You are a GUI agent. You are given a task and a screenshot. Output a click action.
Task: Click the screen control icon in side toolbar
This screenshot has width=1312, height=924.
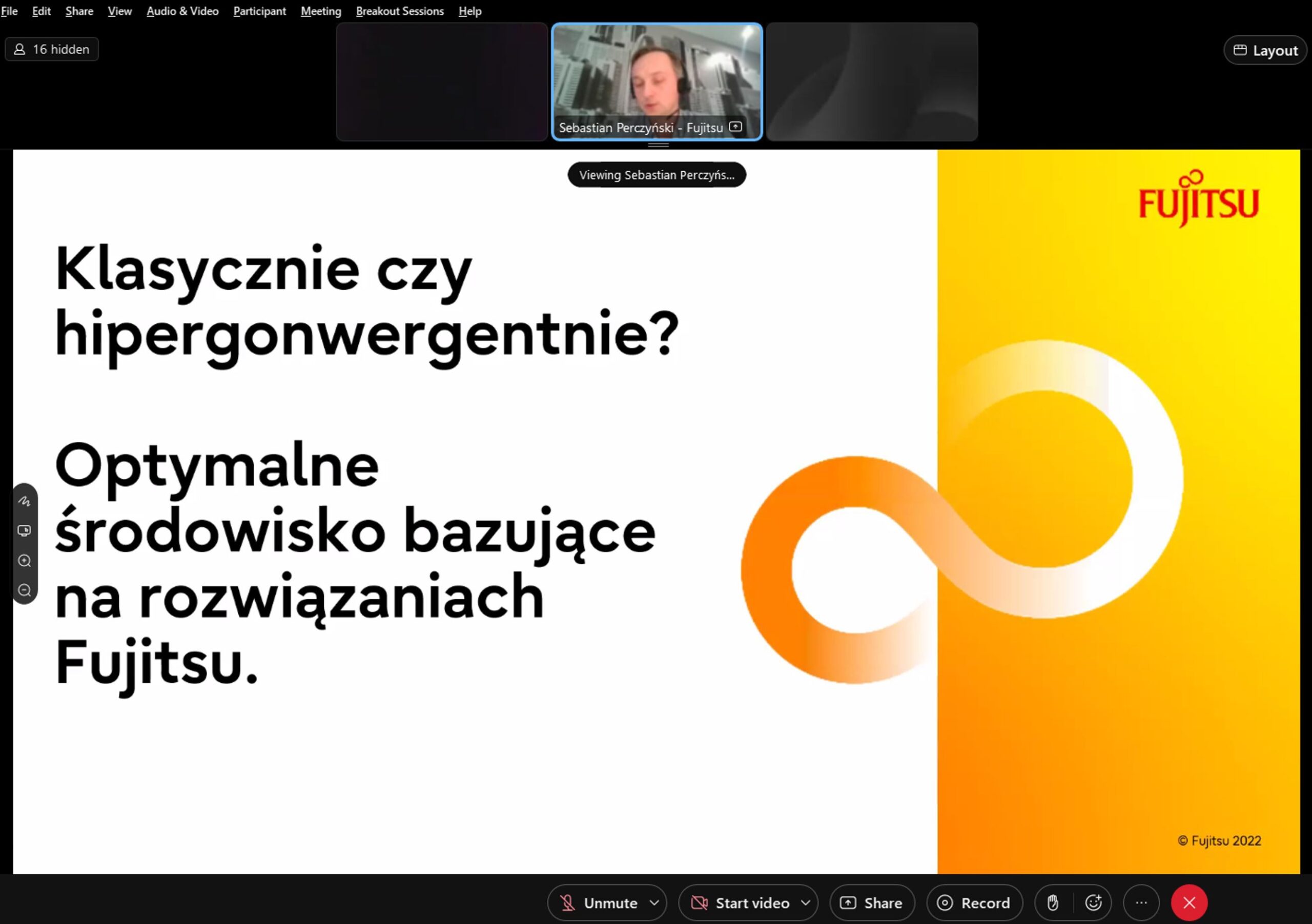coord(25,531)
